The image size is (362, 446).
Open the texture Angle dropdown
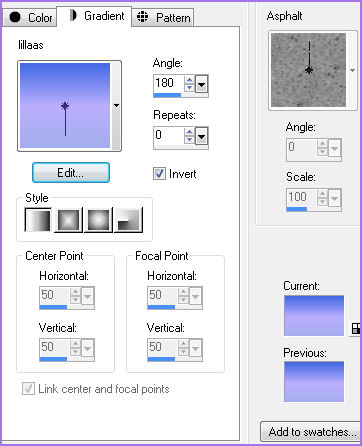(335, 148)
